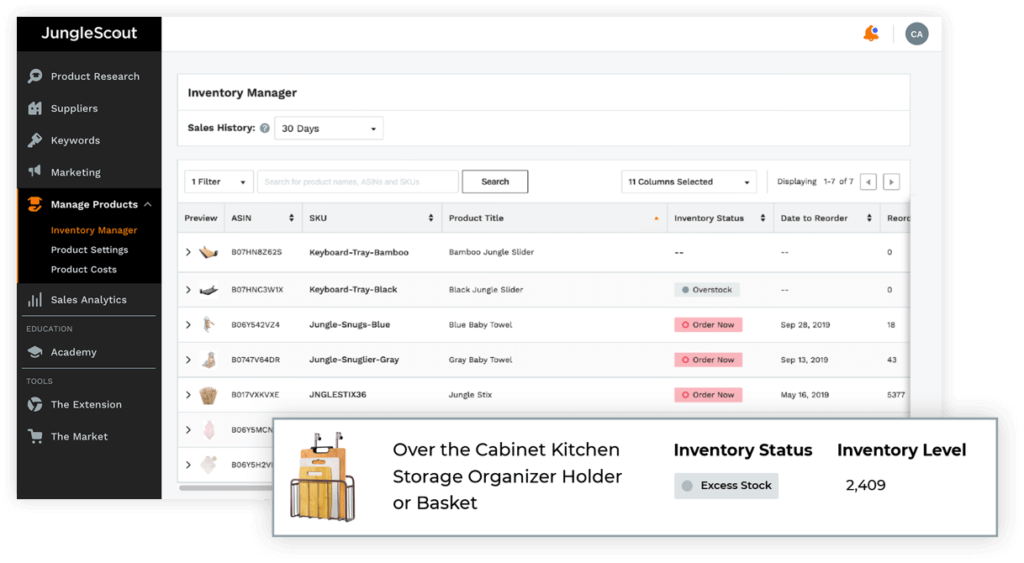Screen dimensions: 1024x563
Task: Click ASIN B07HN8Z62S cell
Action: click(257, 252)
